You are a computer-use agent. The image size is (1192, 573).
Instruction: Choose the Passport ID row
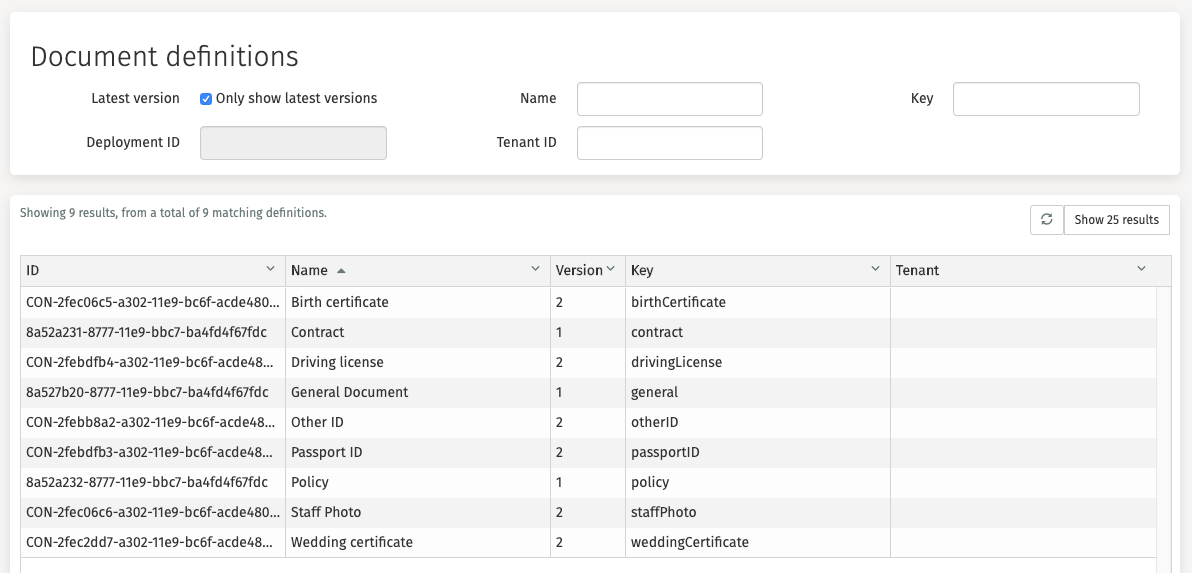pyautogui.click(x=326, y=452)
